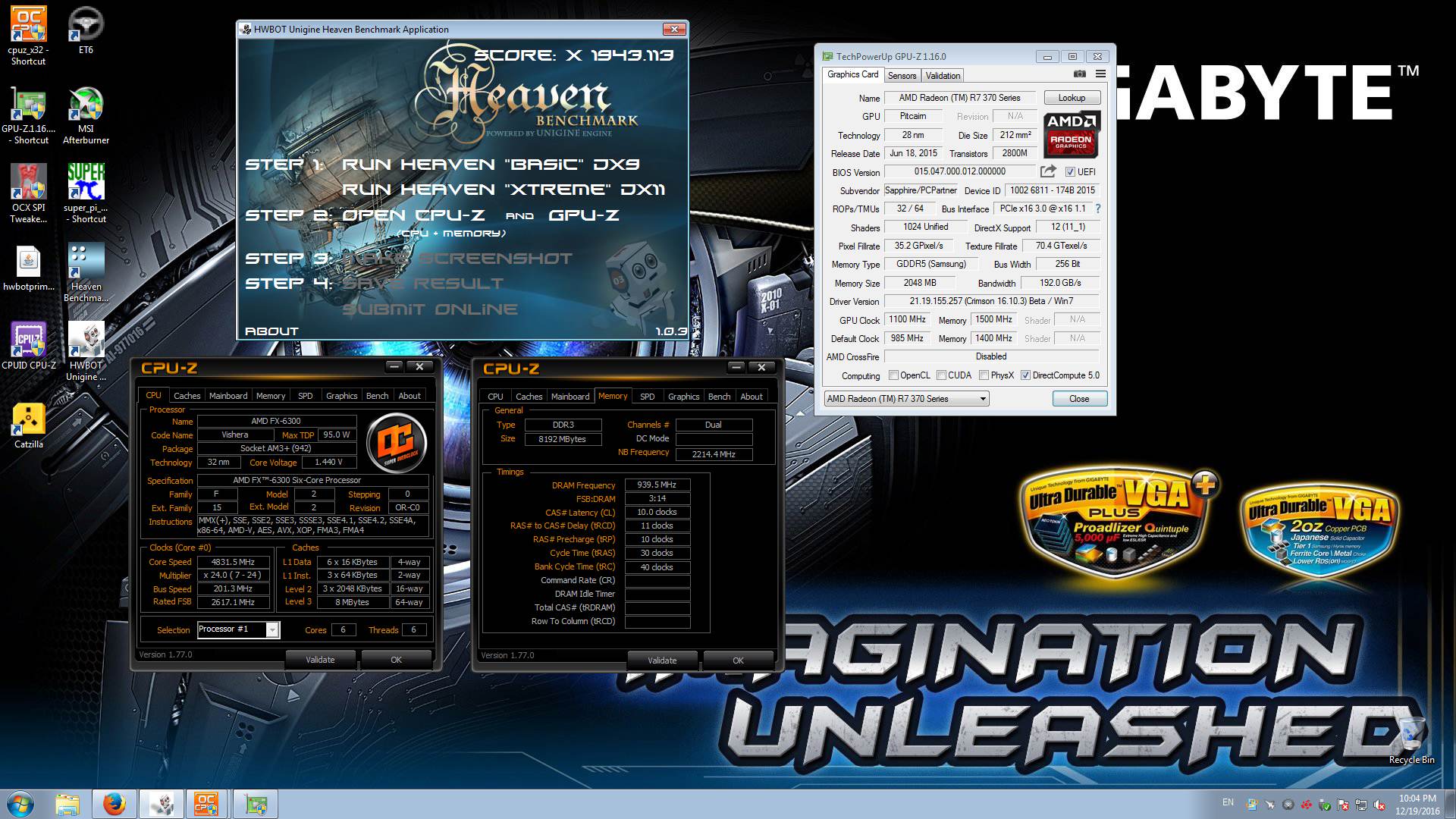This screenshot has height=819, width=1456.
Task: Open the Heaven Benchmark desktop icon
Action: click(x=86, y=273)
